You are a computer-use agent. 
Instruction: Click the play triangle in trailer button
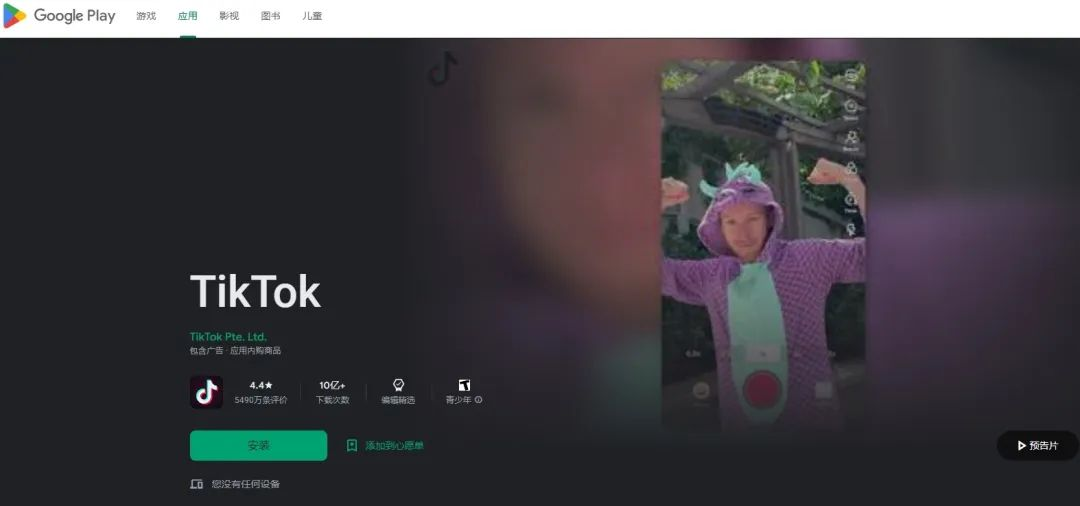click(x=1021, y=445)
